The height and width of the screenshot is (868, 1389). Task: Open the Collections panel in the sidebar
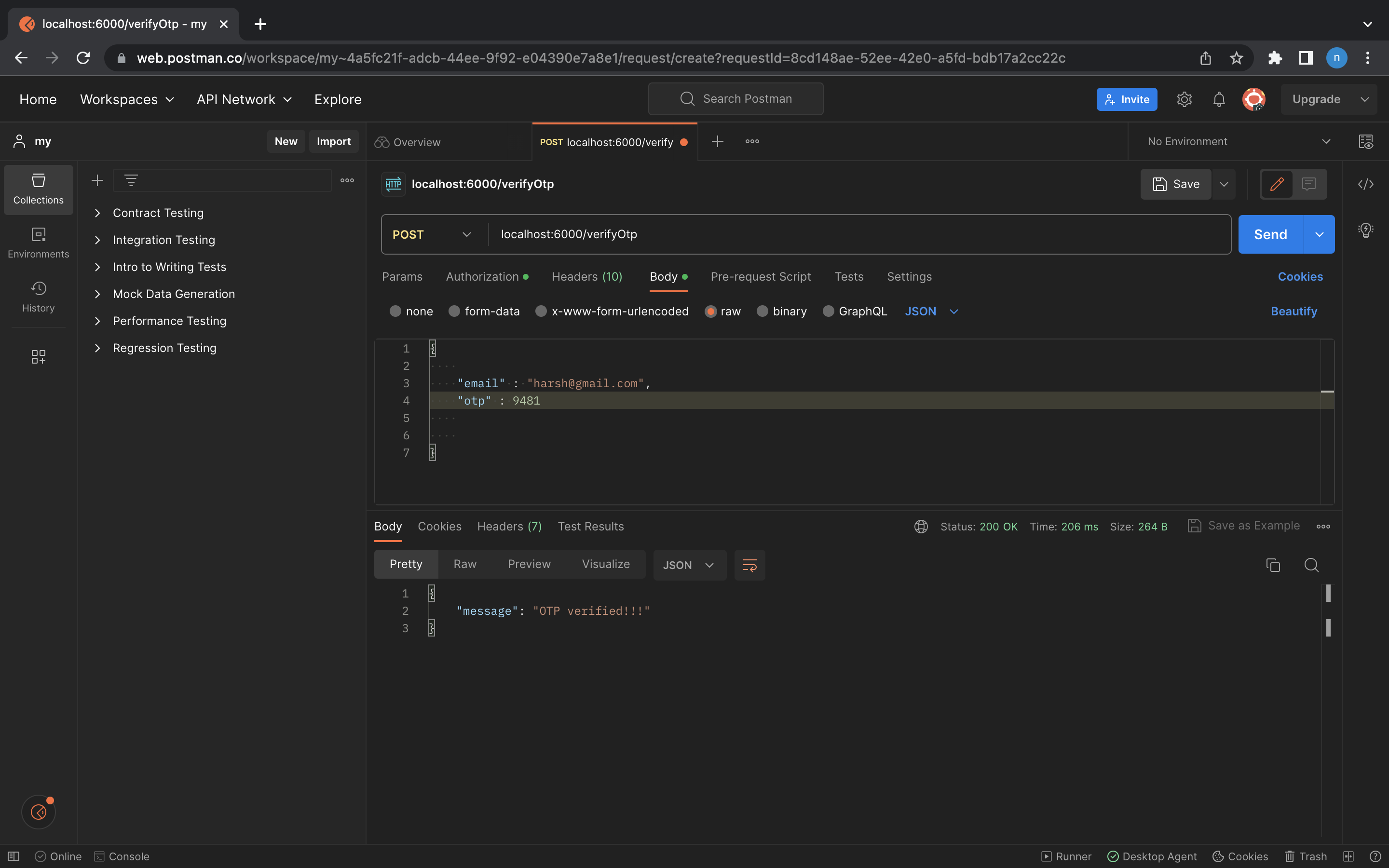coord(38,189)
